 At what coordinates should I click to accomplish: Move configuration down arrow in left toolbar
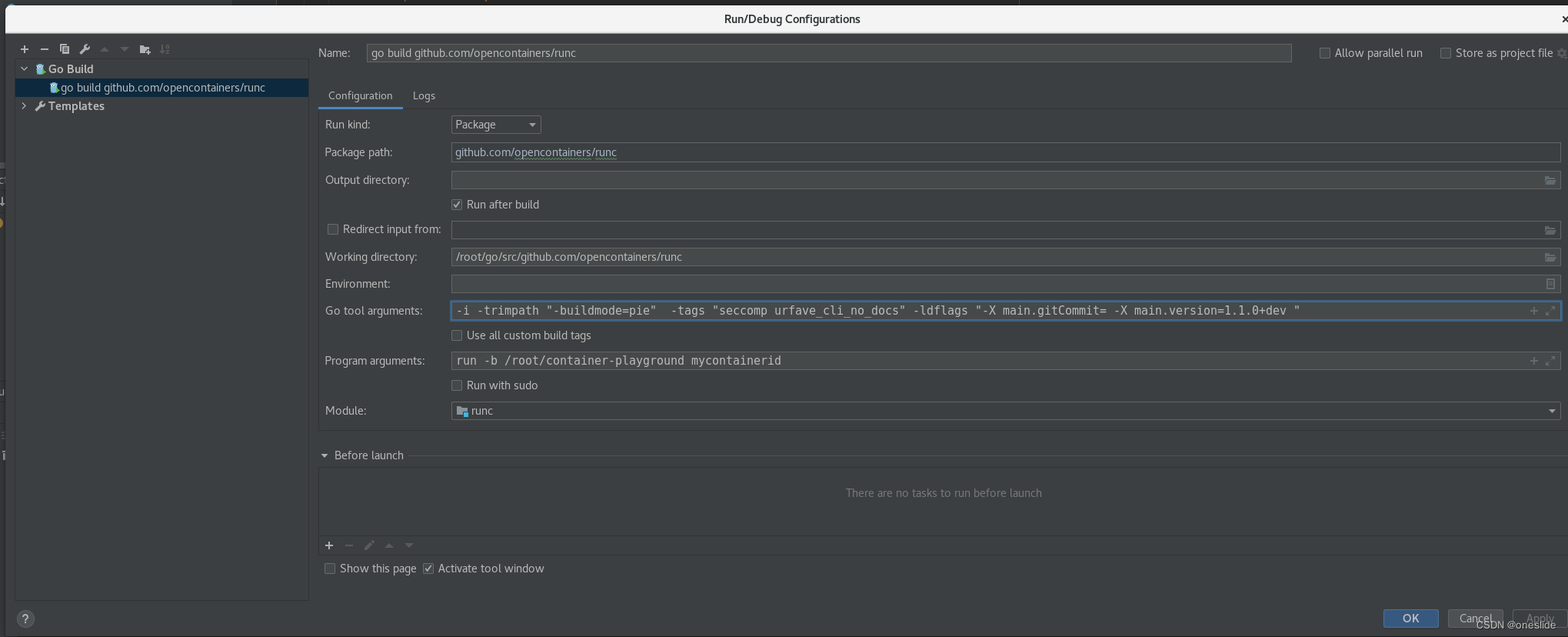point(125,49)
